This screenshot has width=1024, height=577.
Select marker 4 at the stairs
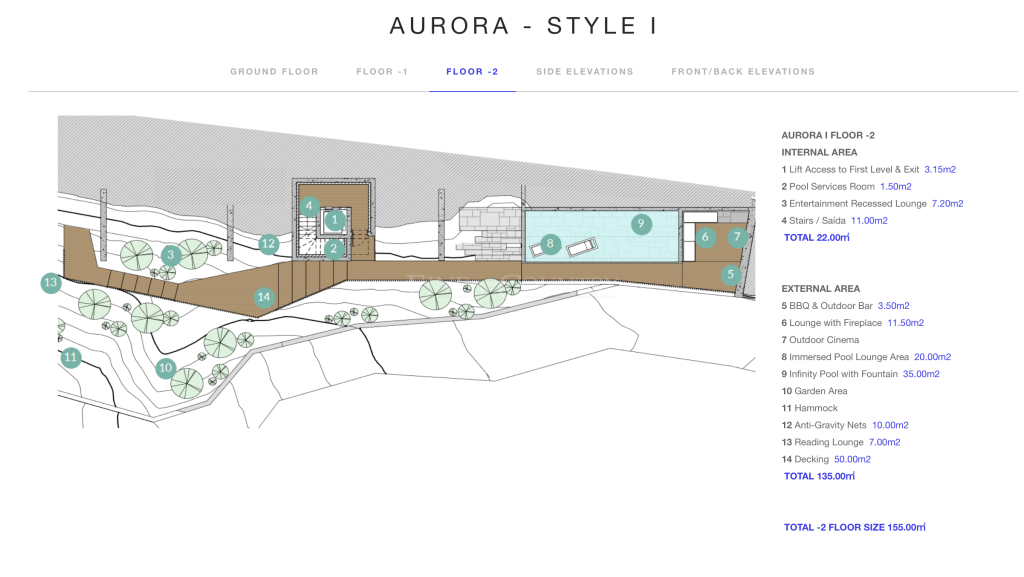click(310, 206)
